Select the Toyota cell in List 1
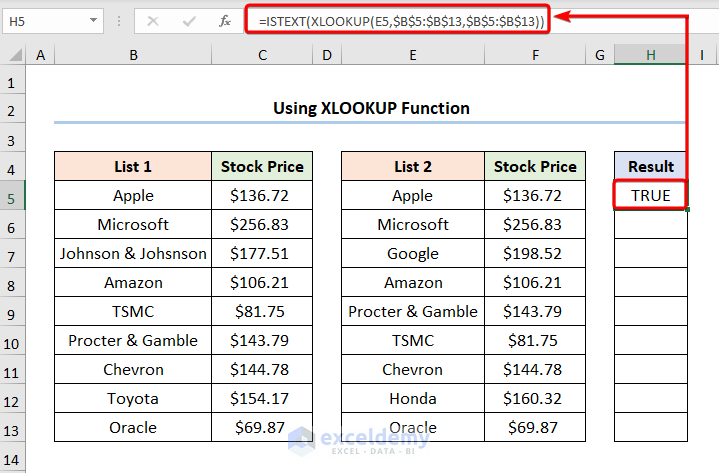This screenshot has width=719, height=473. click(133, 399)
